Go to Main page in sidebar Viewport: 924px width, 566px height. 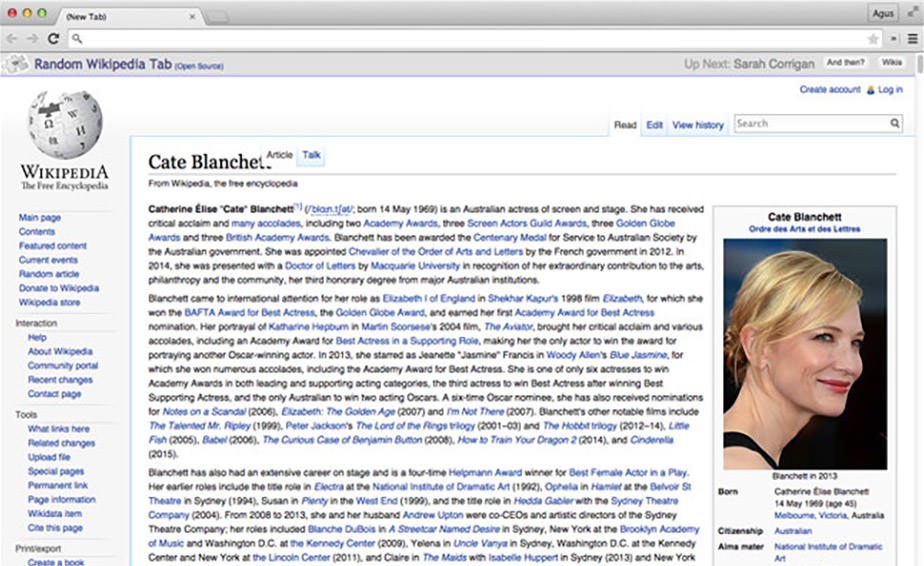point(39,218)
